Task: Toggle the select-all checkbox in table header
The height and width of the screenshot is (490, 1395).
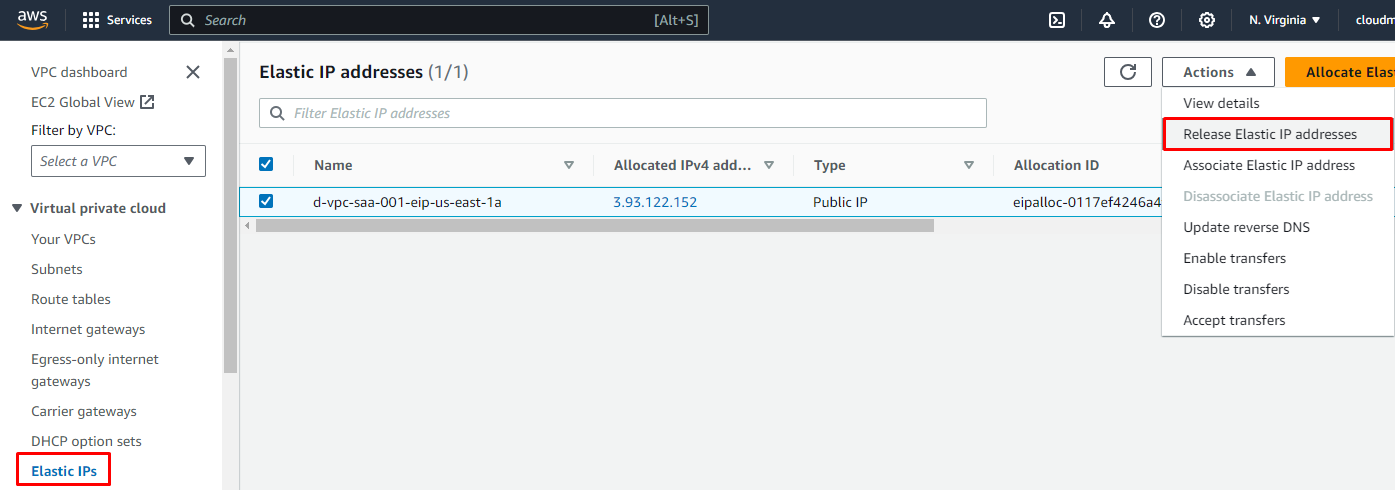Action: [x=266, y=164]
